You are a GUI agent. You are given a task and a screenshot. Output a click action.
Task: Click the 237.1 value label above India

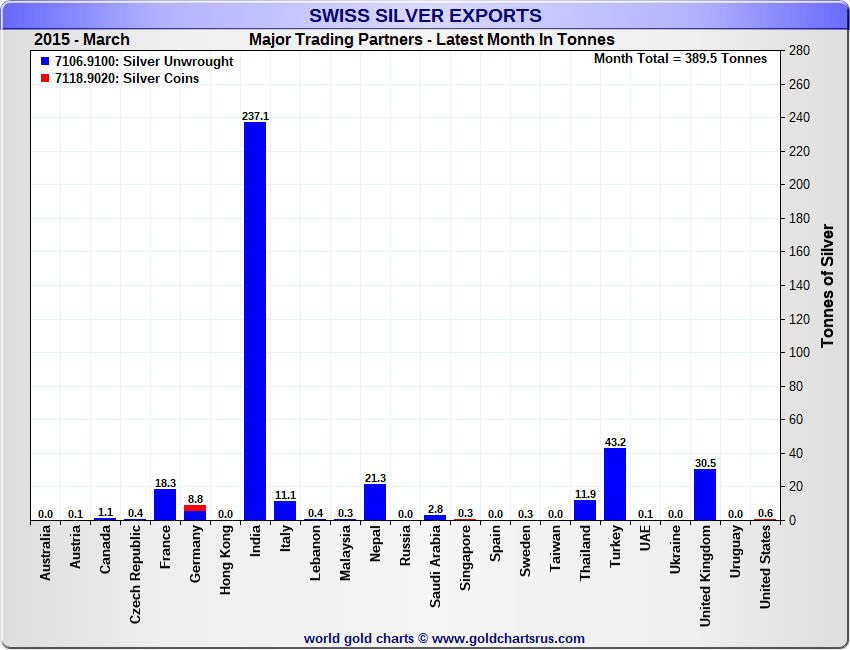[255, 116]
